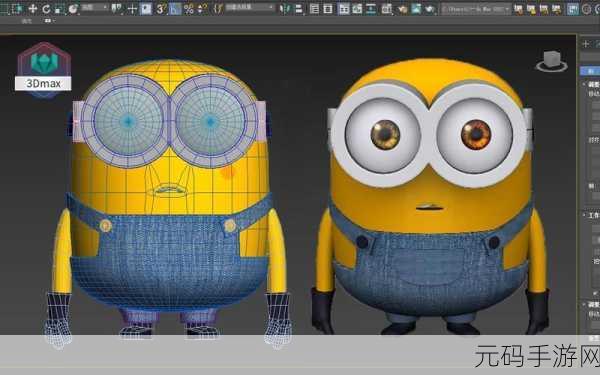
Task: Open Edit Named Selection Sets braces icon
Action: tap(218, 9)
